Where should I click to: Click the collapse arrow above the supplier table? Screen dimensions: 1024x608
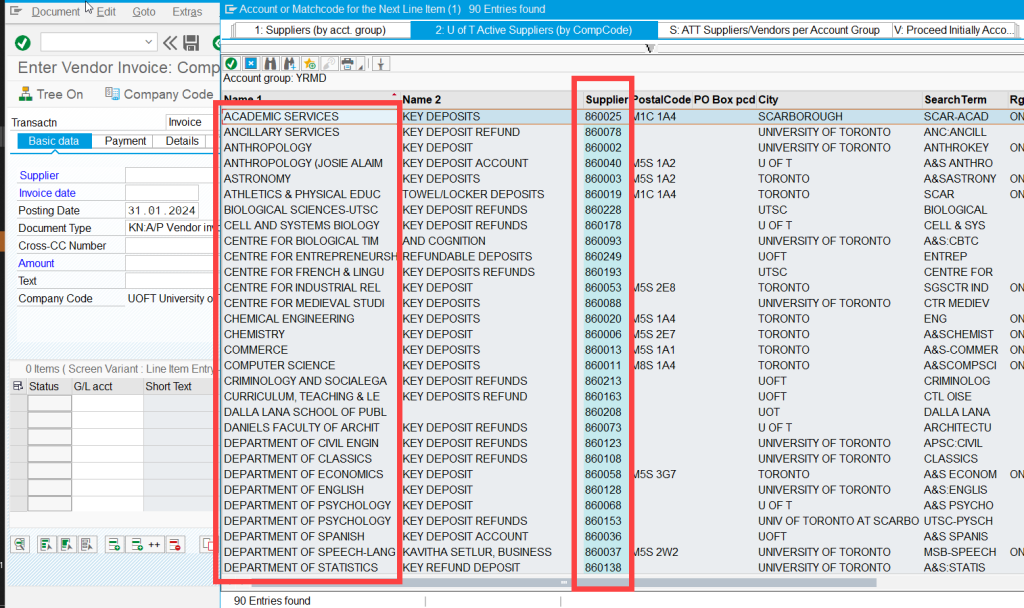point(648,47)
